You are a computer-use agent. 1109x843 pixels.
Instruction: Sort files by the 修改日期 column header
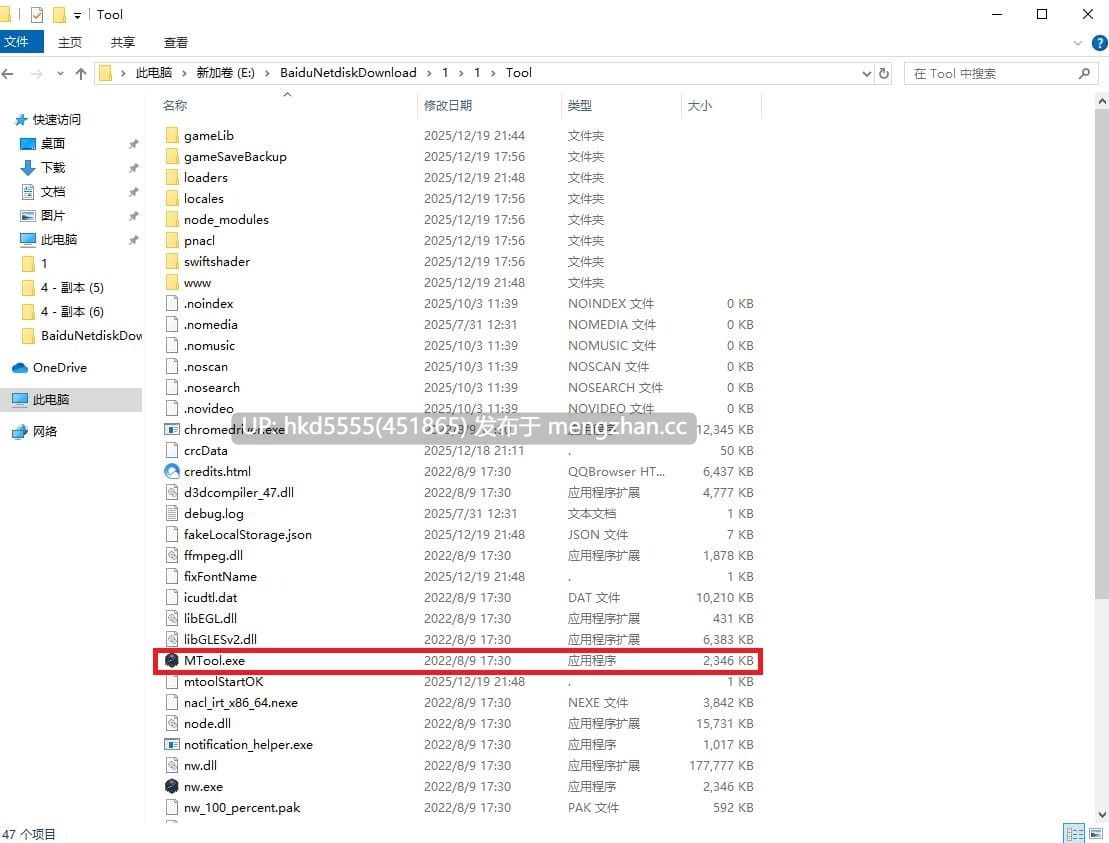tap(489, 105)
